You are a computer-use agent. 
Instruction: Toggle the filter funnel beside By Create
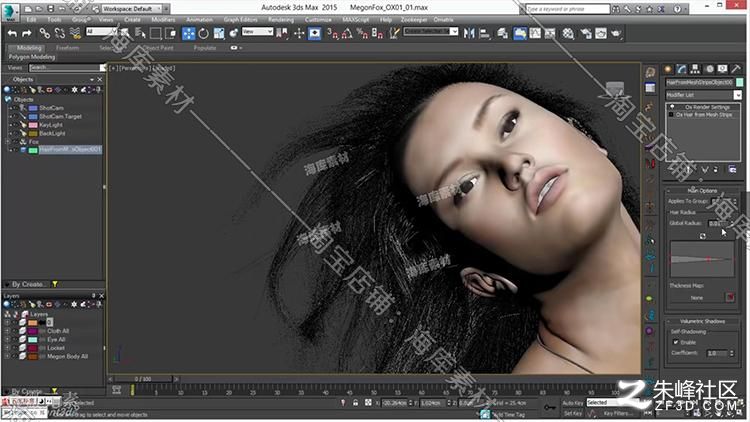click(x=55, y=284)
